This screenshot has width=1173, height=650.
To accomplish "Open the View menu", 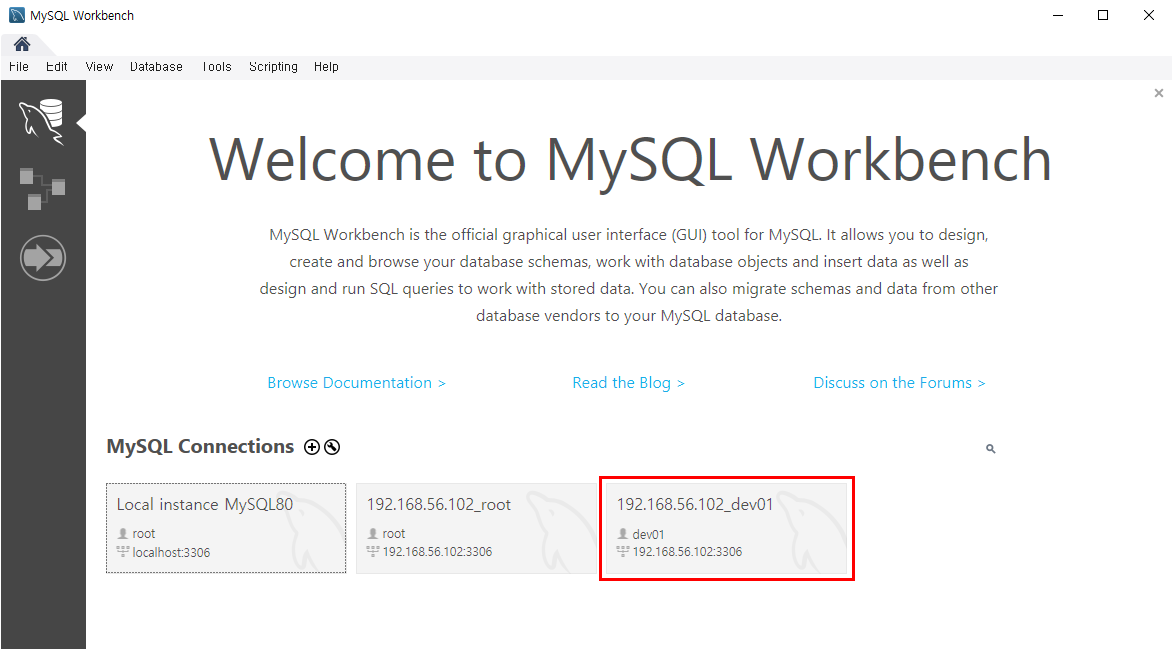I will (x=99, y=67).
